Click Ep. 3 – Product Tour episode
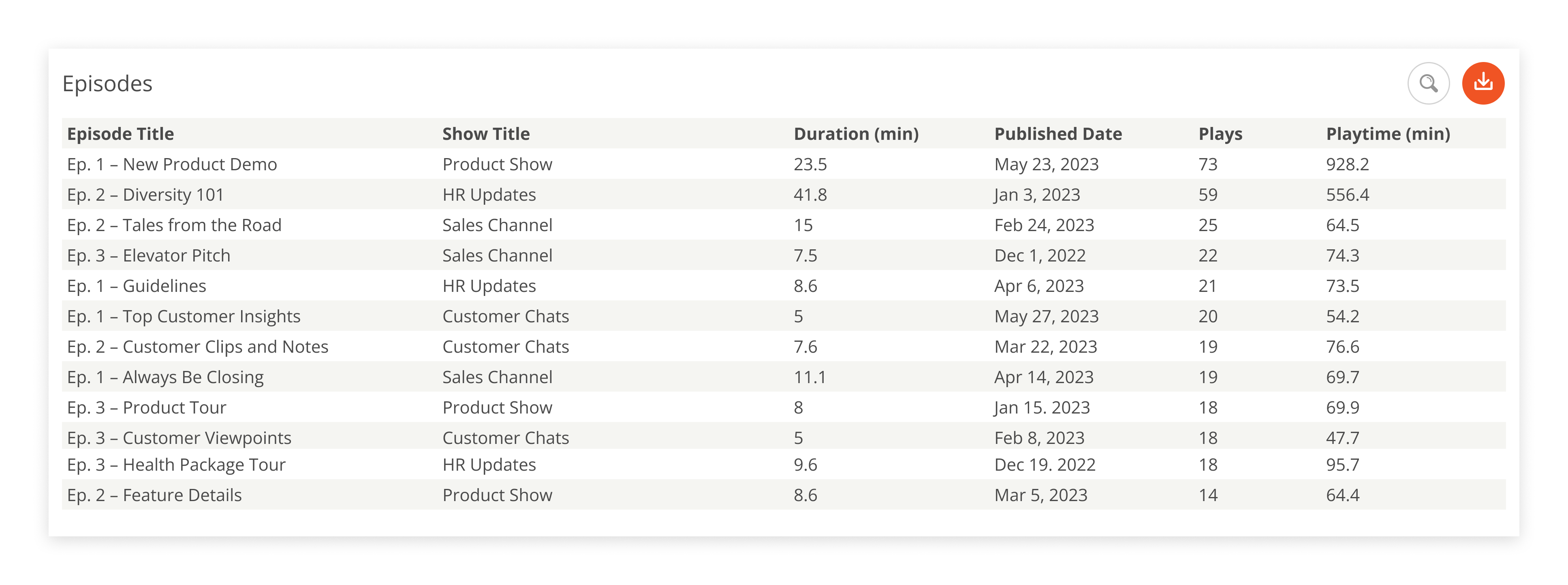 click(147, 408)
